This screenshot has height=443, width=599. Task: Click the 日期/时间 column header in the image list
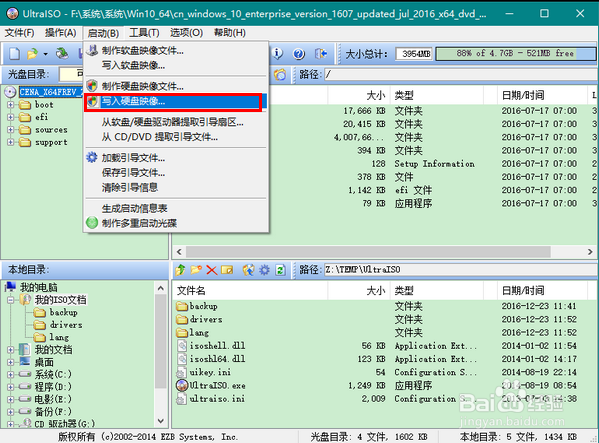pyautogui.click(x=542, y=95)
